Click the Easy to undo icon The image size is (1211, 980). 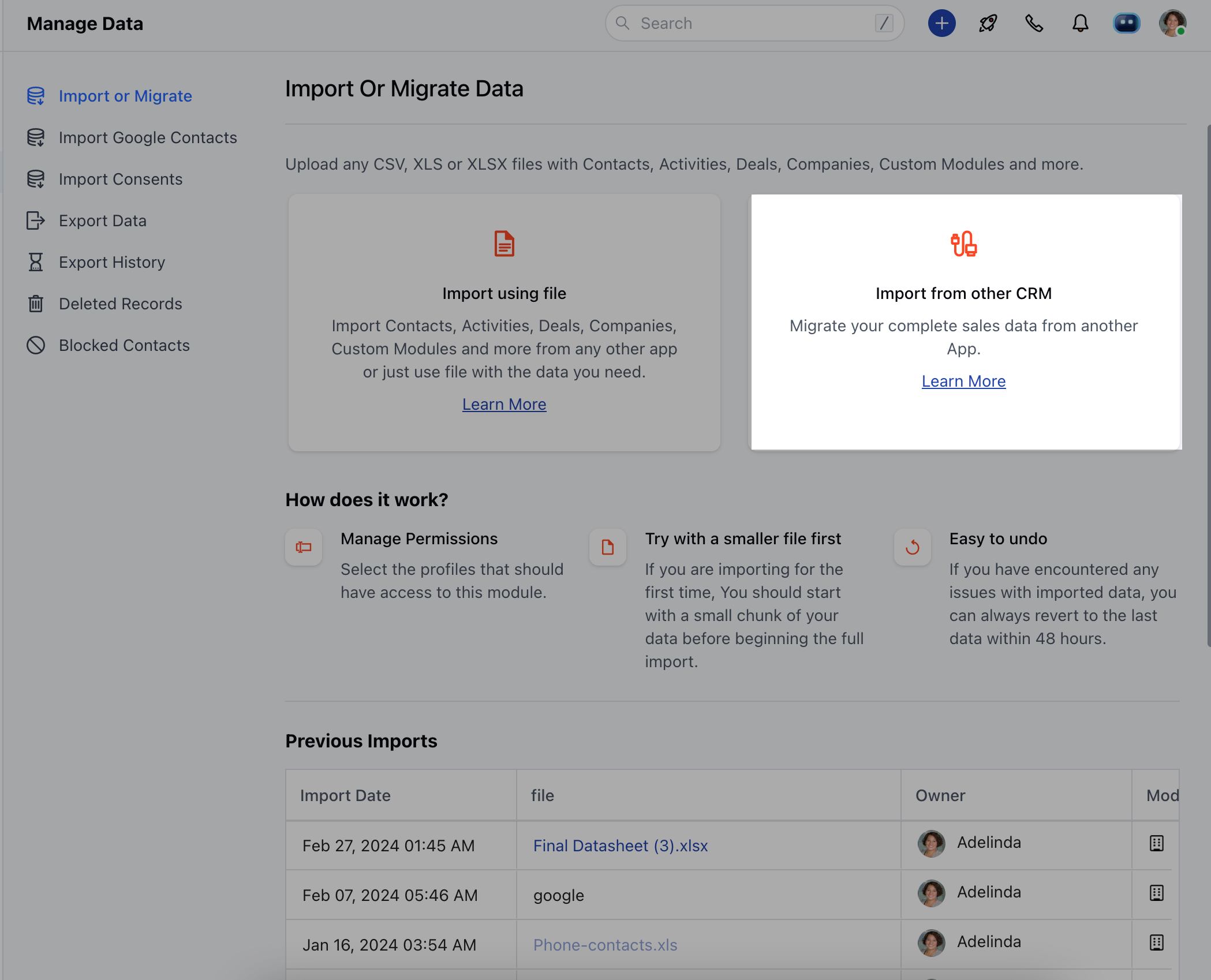coord(912,547)
